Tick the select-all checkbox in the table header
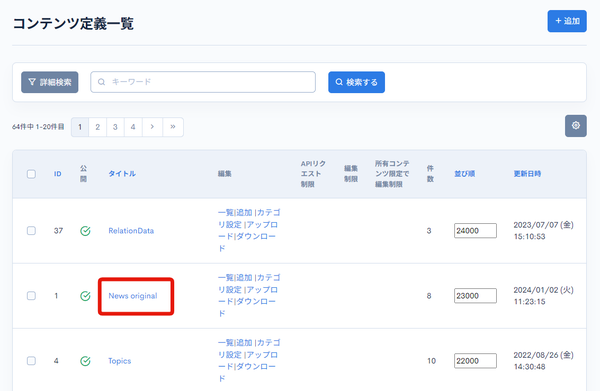 tap(31, 174)
